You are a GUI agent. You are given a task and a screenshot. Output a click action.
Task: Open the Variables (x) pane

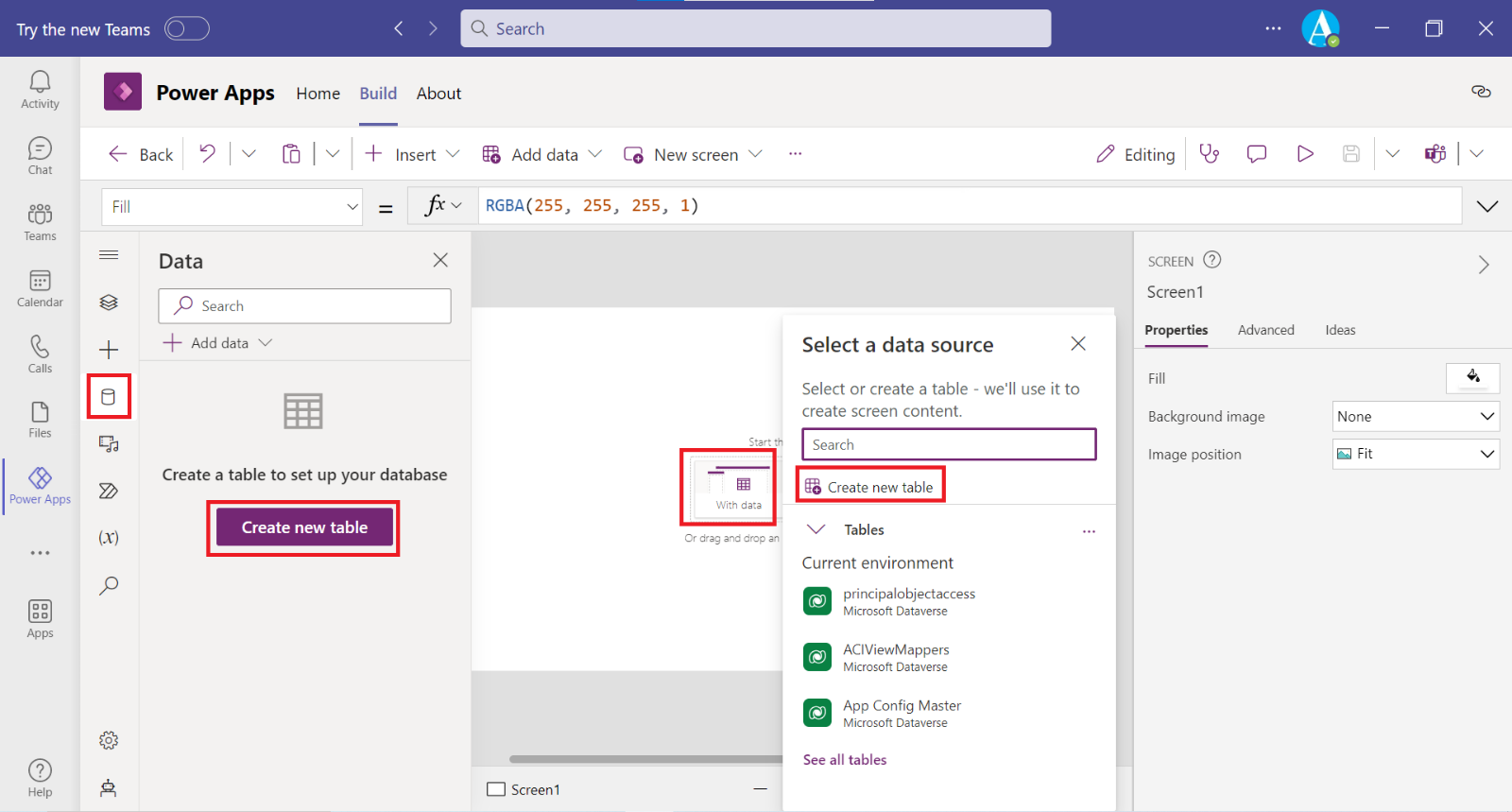pos(109,537)
